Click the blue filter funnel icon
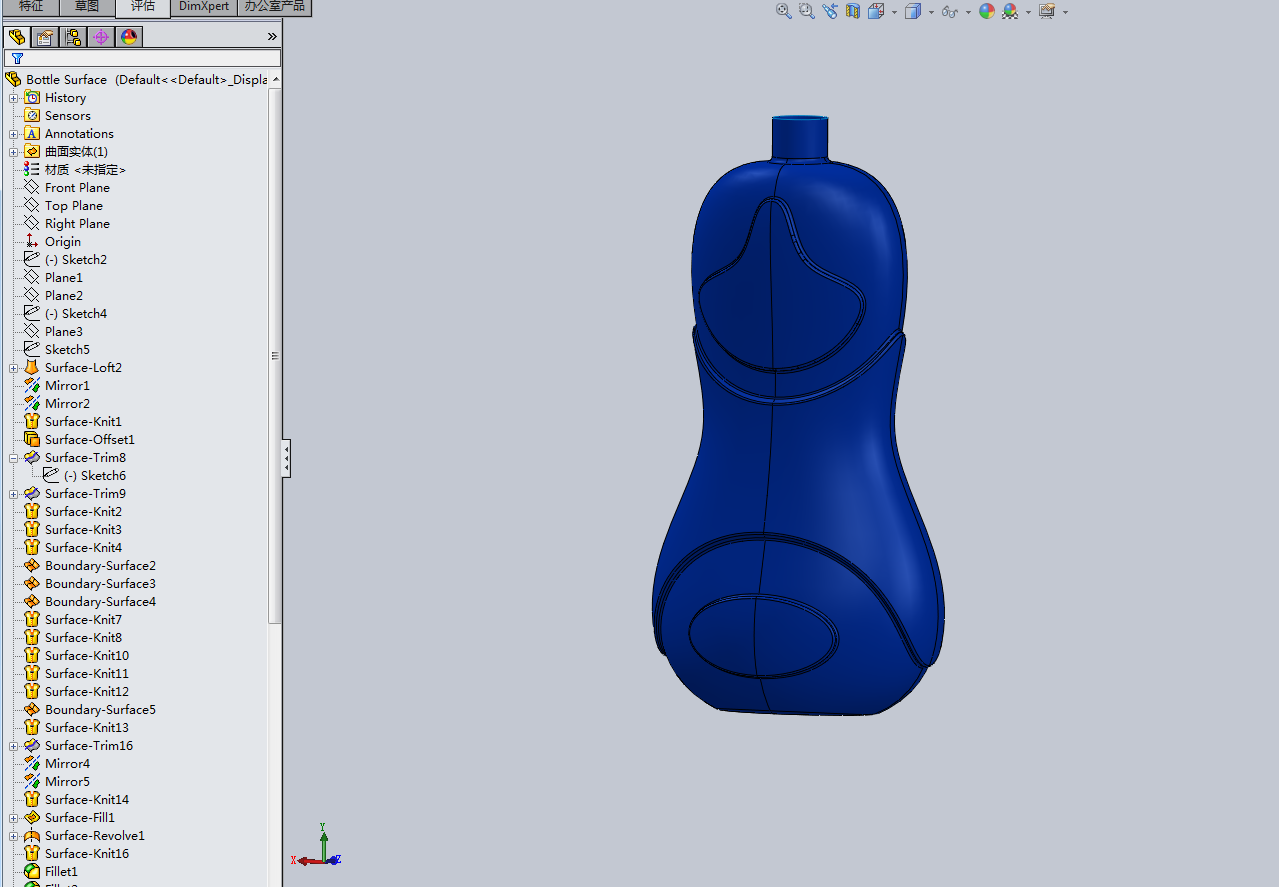Screen dimensions: 1279x887 [x=17, y=58]
